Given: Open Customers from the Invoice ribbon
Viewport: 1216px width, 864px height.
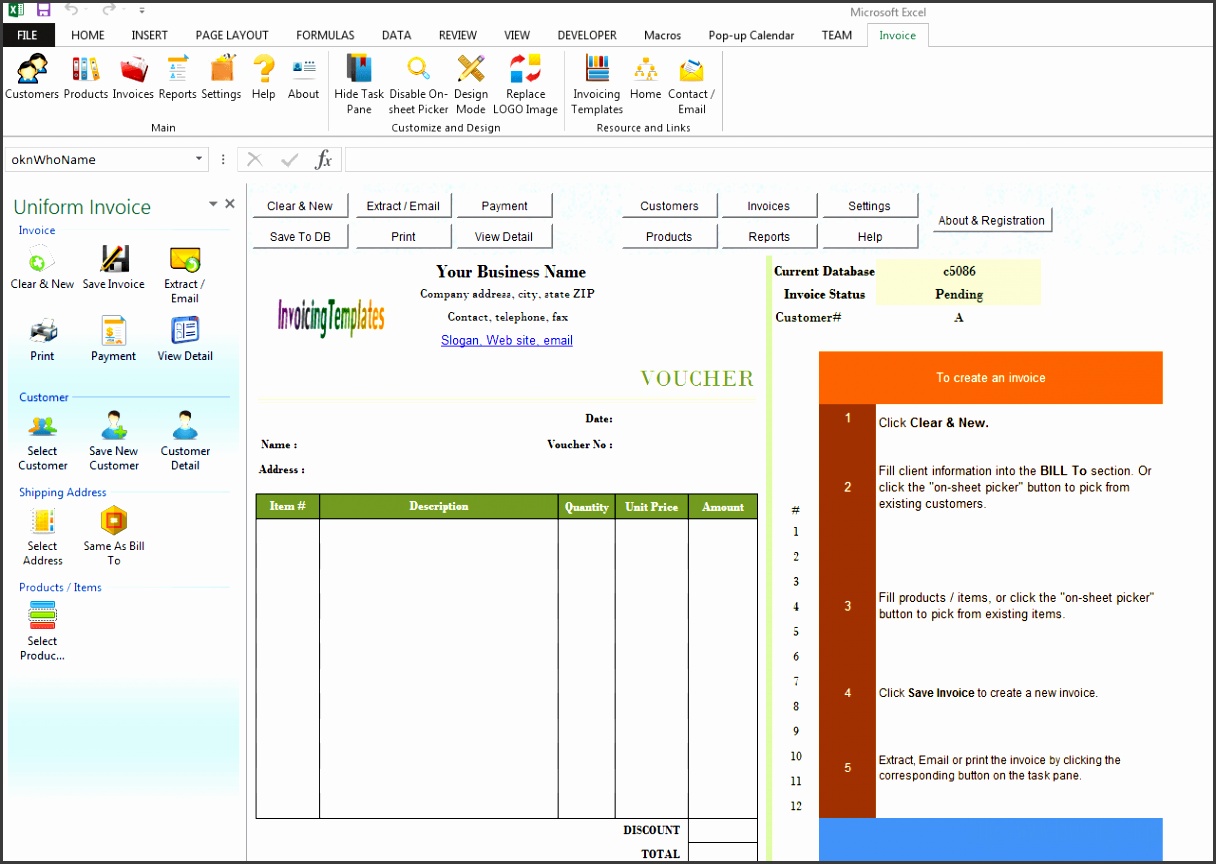Looking at the screenshot, I should click(x=32, y=77).
